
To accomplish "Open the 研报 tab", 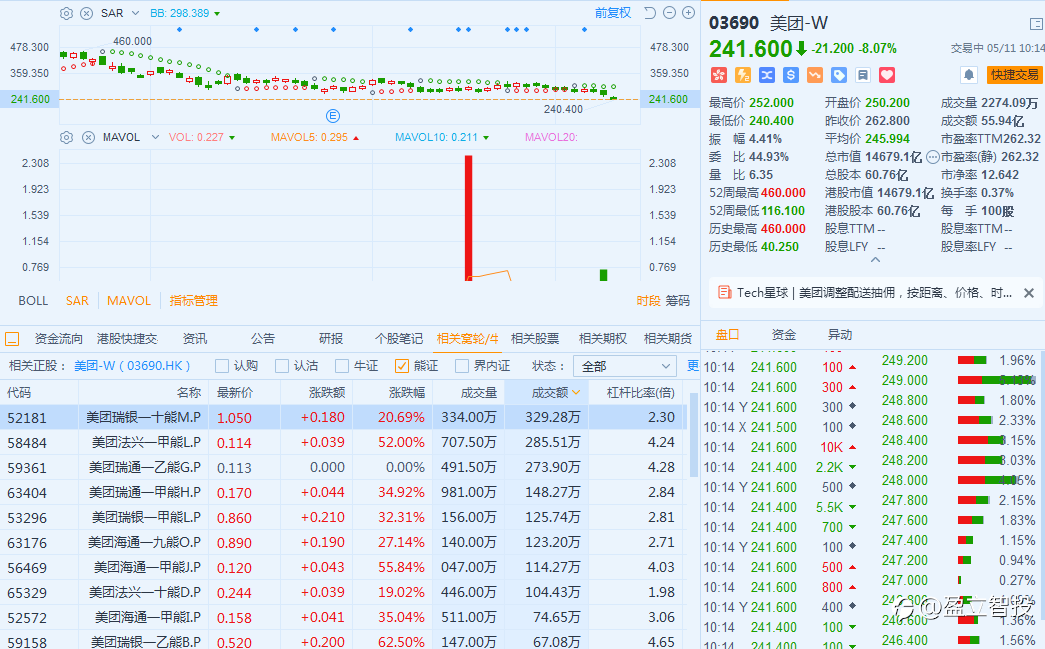I will tap(331, 339).
